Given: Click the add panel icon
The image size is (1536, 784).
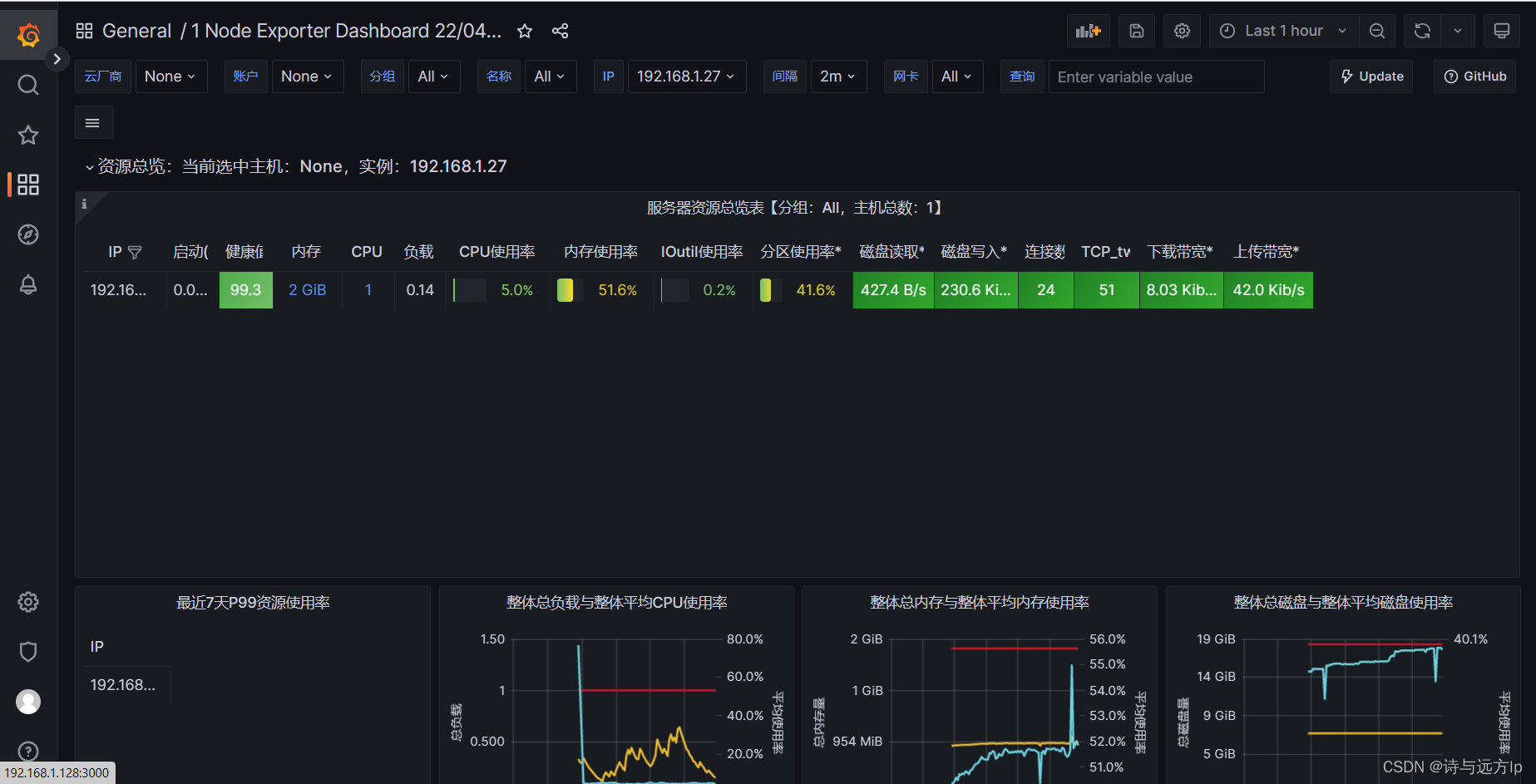Looking at the screenshot, I should tap(1089, 30).
